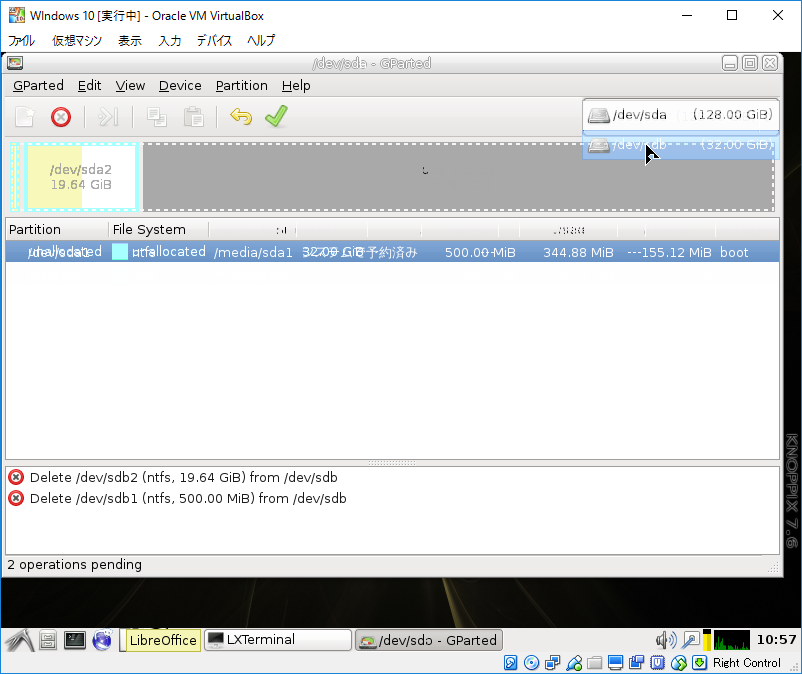Open the View menu in GParted
Screen dimensions: 802x674
[130, 85]
